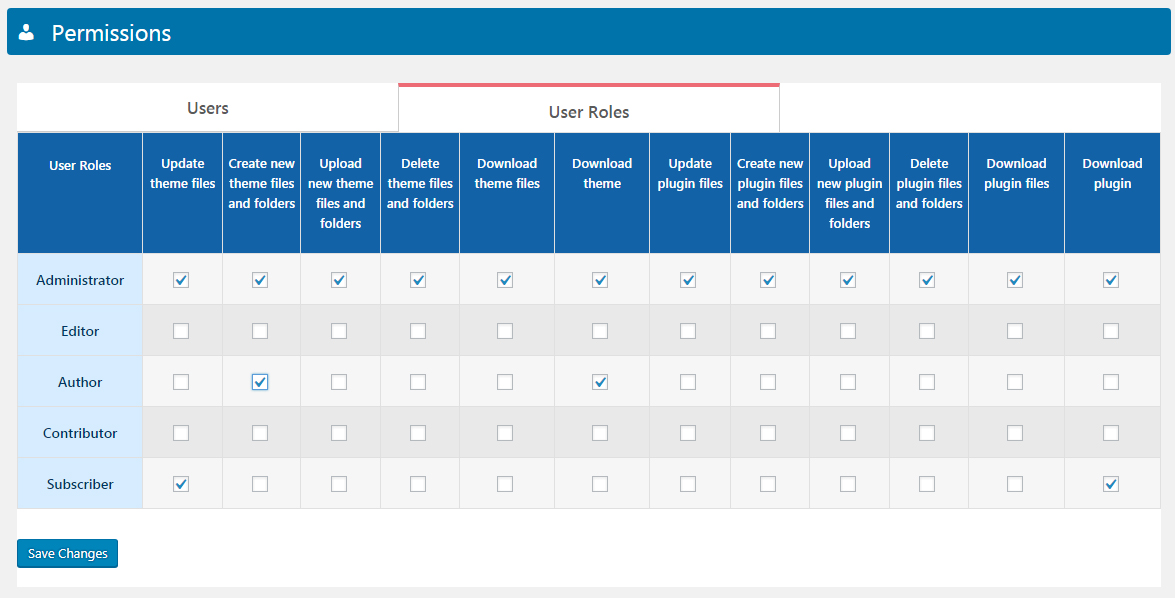Viewport: 1175px width, 598px height.
Task: Uncheck Subscriber's Update theme files checkbox
Action: click(181, 484)
